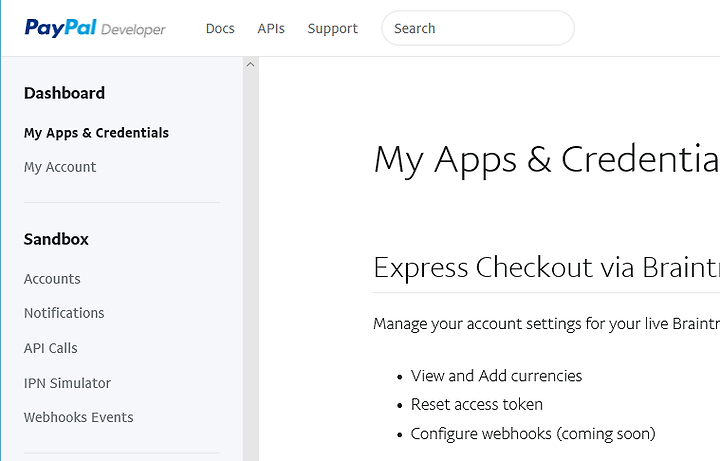Open the Docs menu
The image size is (720, 461).
[220, 28]
